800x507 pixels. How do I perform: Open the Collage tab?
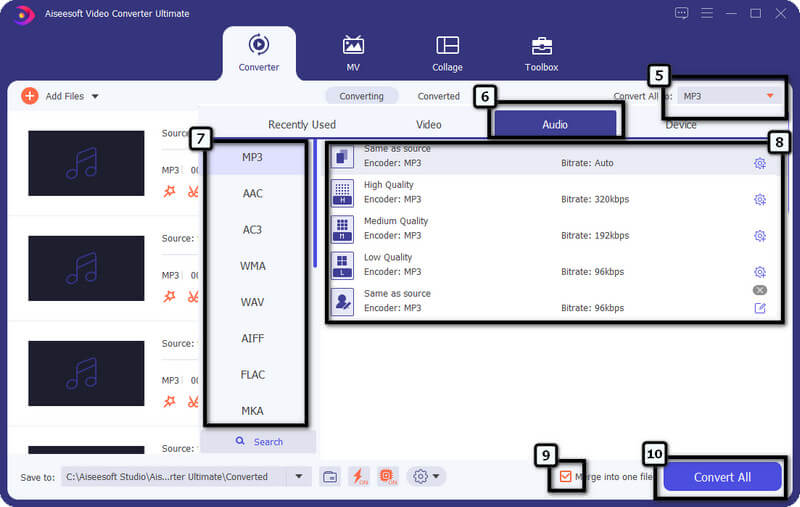tap(447, 53)
